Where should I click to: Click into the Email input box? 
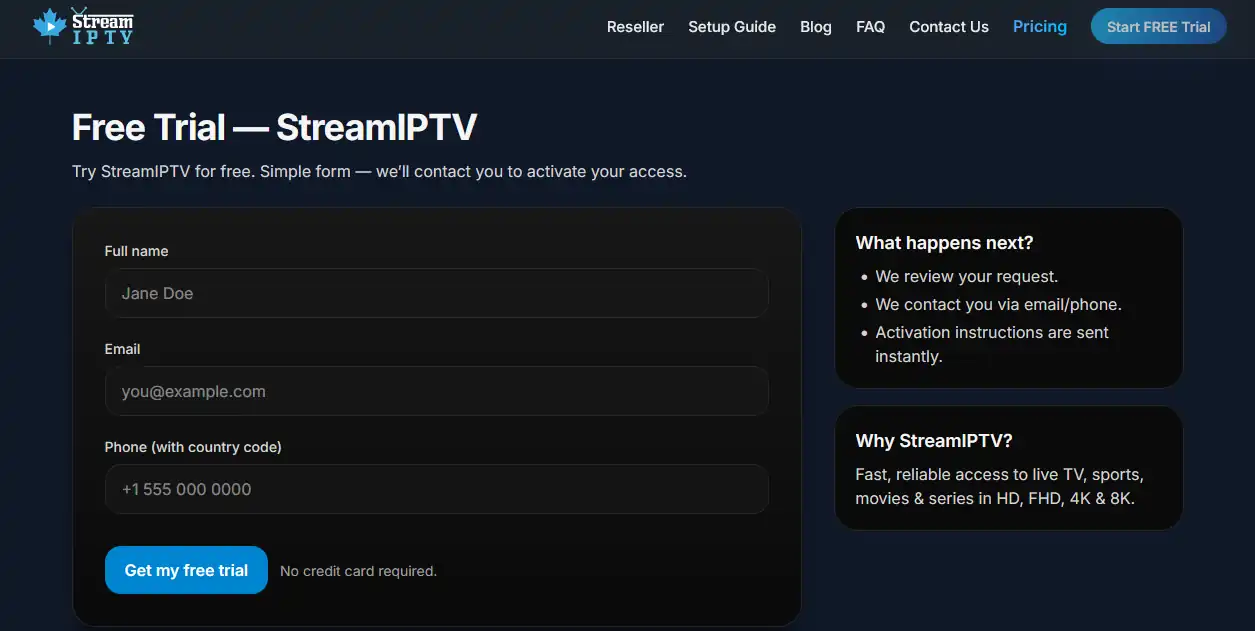(x=436, y=392)
